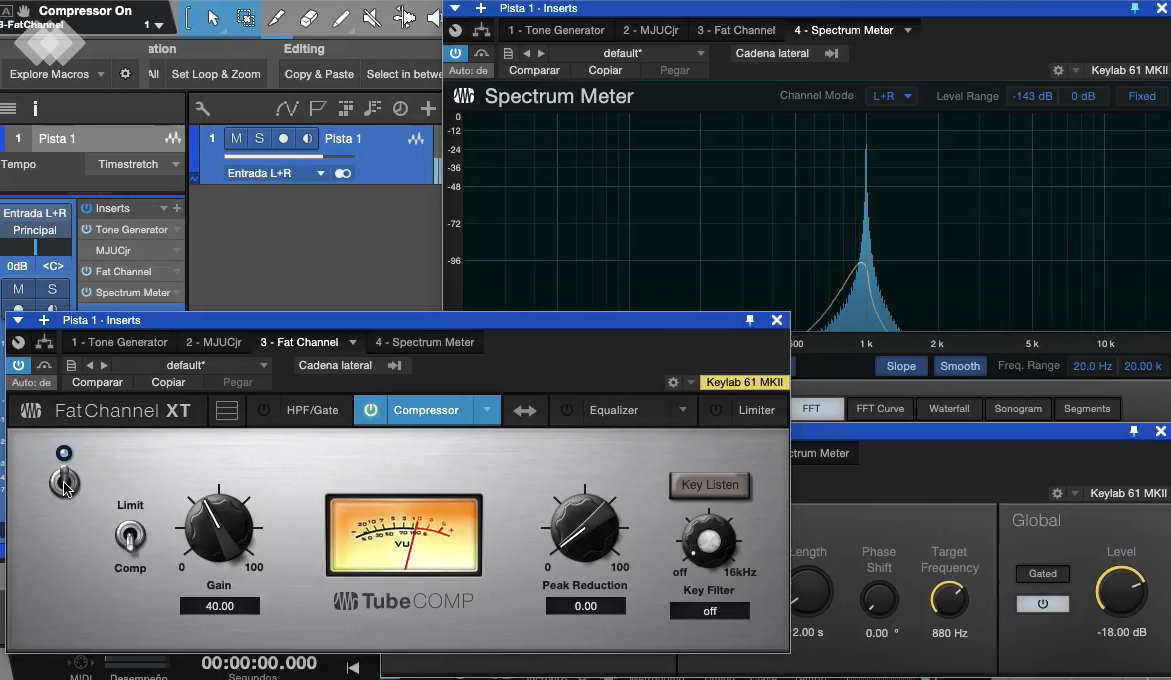Swap Compressor and Equalizer order arrow
Viewport: 1171px width, 680px height.
click(525, 411)
